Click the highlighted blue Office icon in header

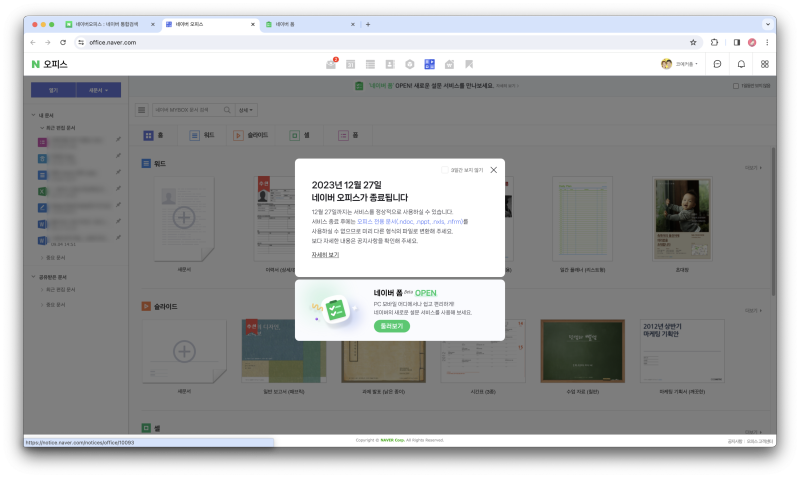click(430, 64)
